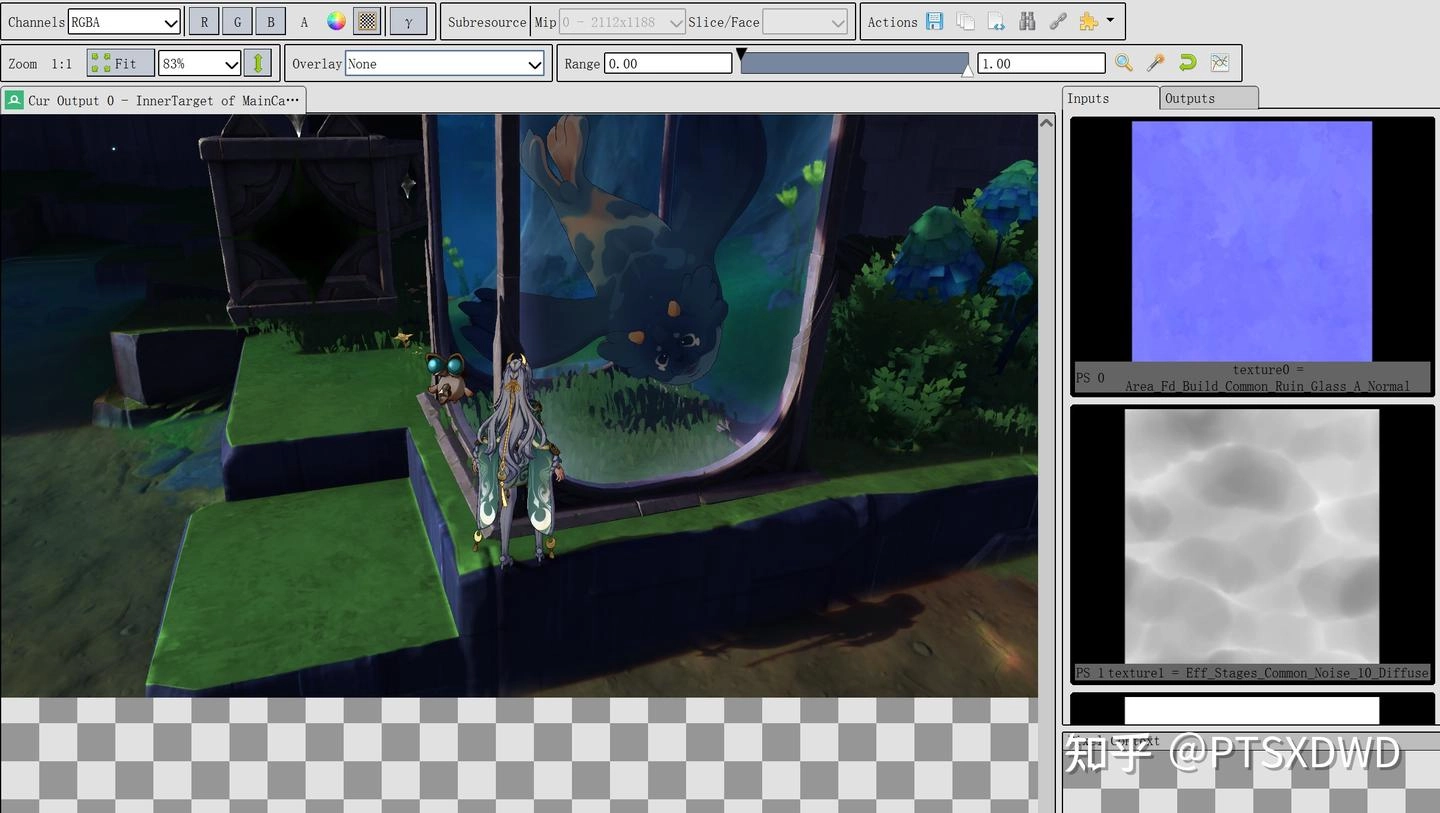The image size is (1440, 813).
Task: Click the rendered game scene in the viewer
Action: (x=519, y=405)
